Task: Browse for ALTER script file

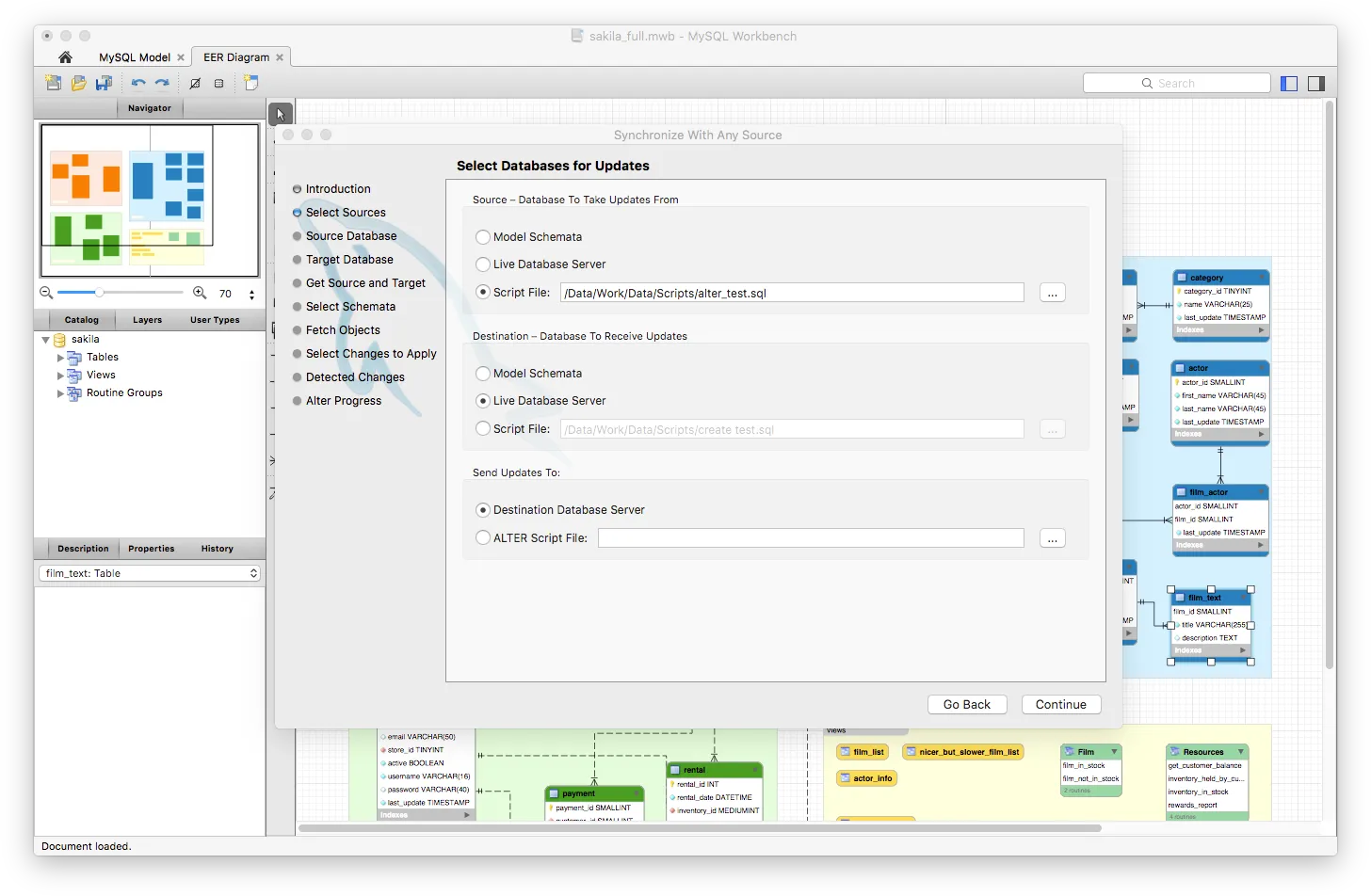Action: pos(1053,538)
